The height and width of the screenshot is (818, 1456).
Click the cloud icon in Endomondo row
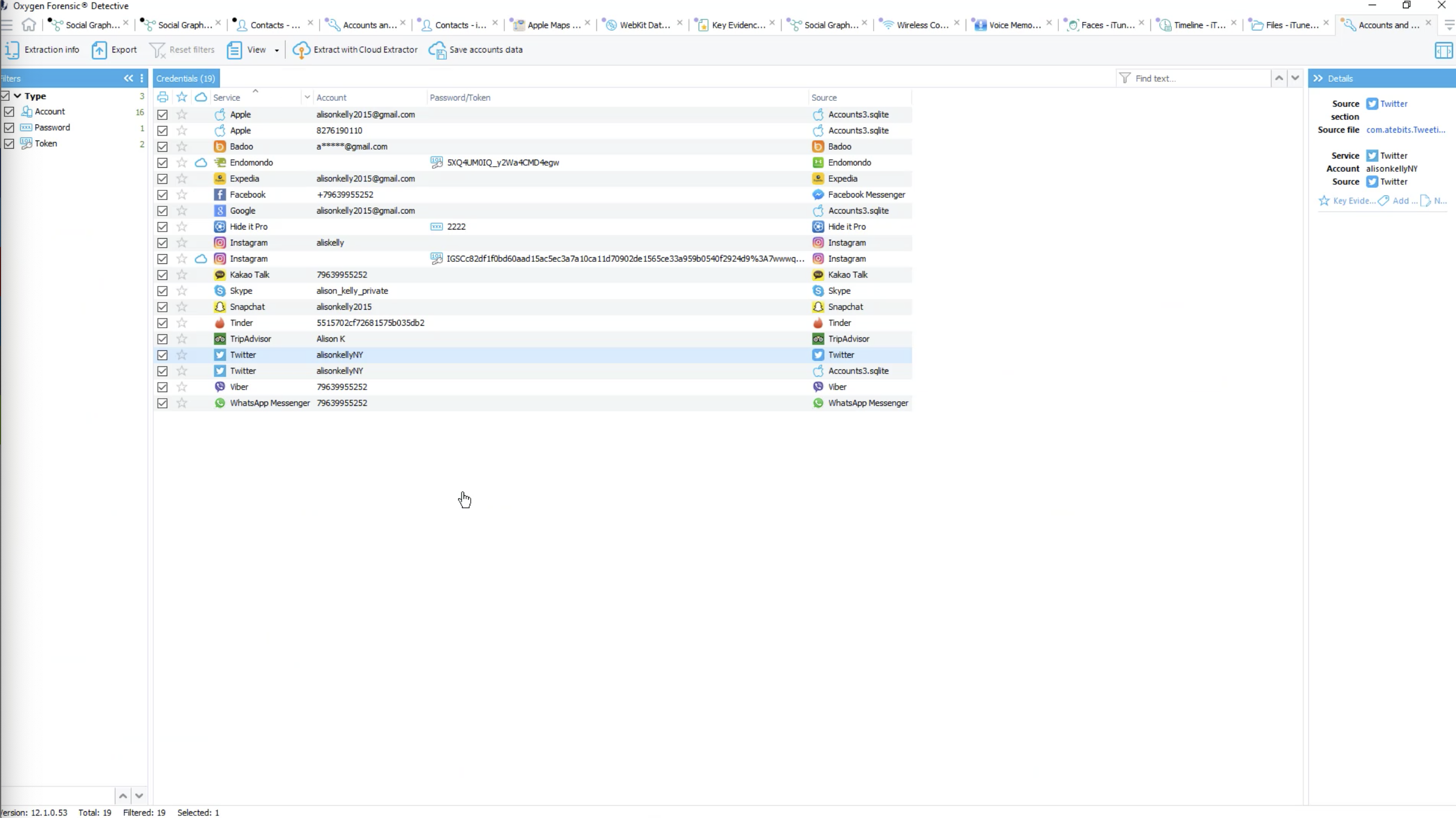tap(201, 163)
